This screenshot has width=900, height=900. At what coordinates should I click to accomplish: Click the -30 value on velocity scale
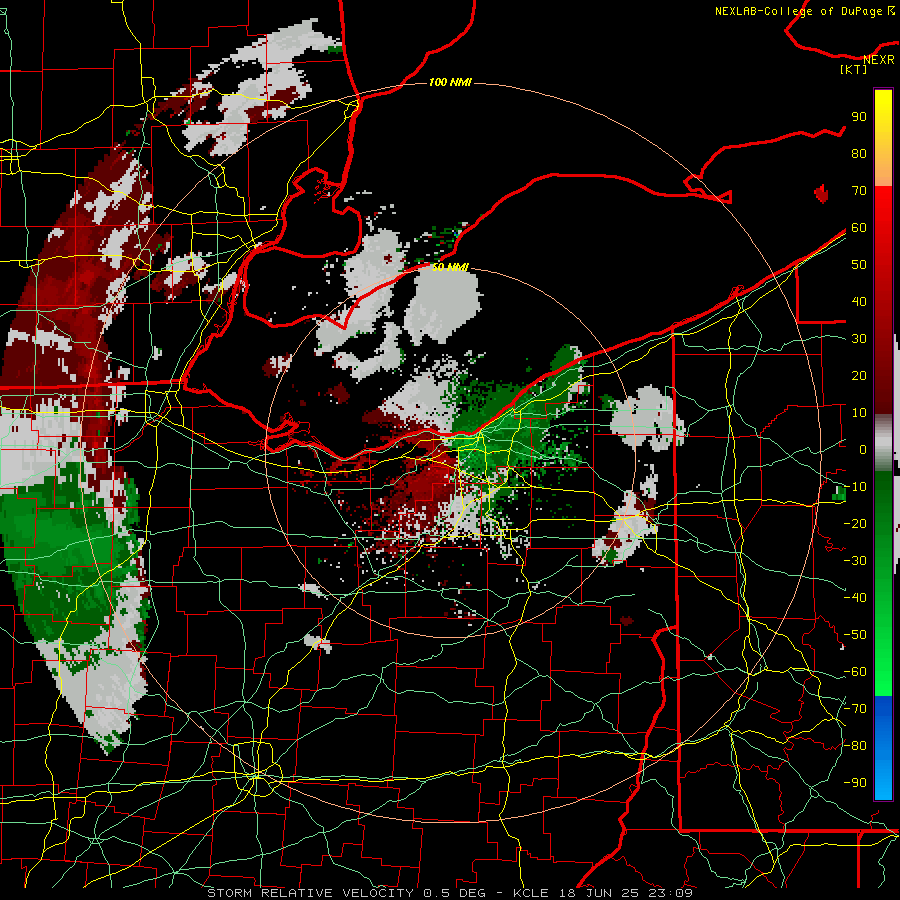pyautogui.click(x=855, y=561)
